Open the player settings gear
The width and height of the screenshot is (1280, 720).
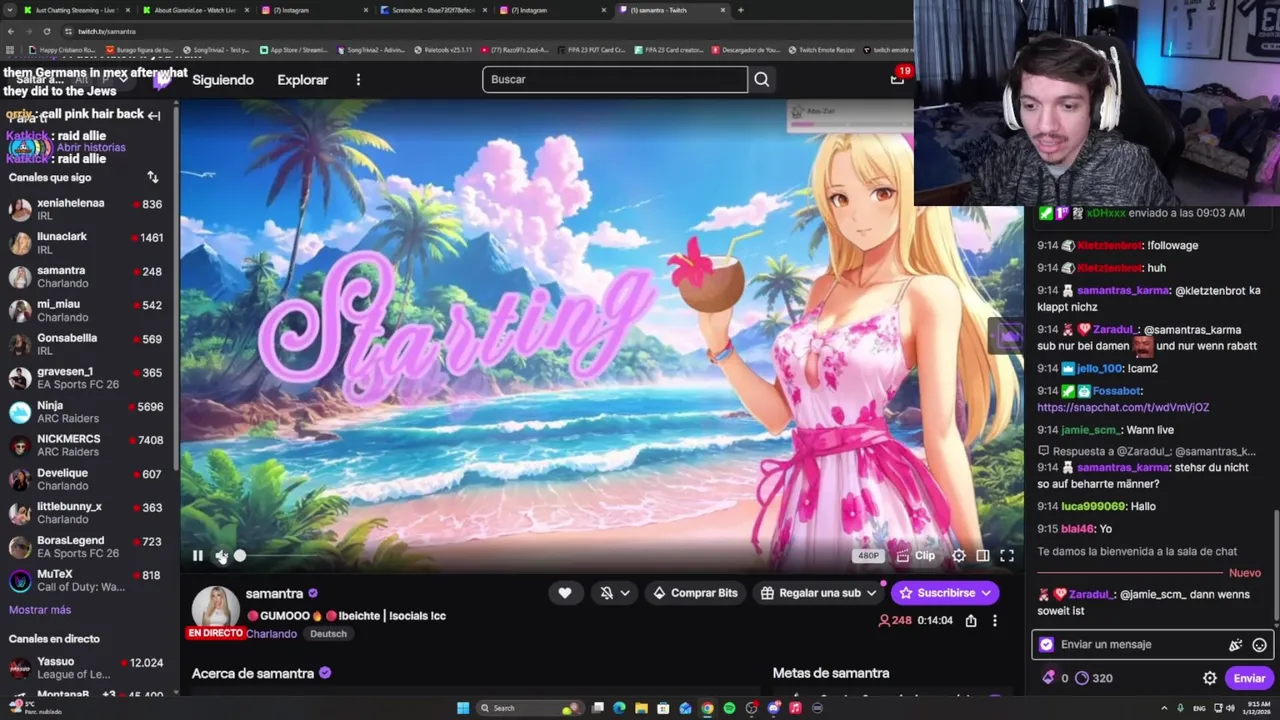(959, 556)
